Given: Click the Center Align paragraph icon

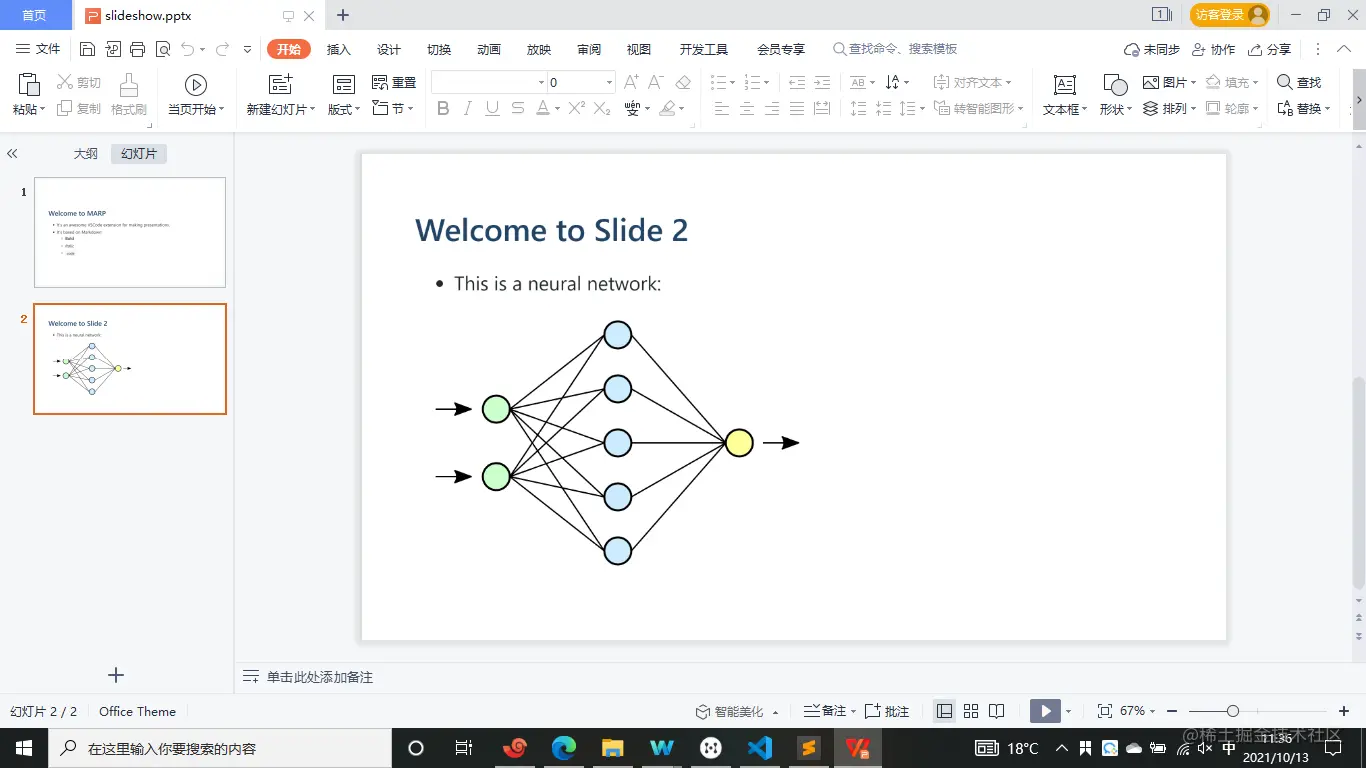Looking at the screenshot, I should (747, 108).
